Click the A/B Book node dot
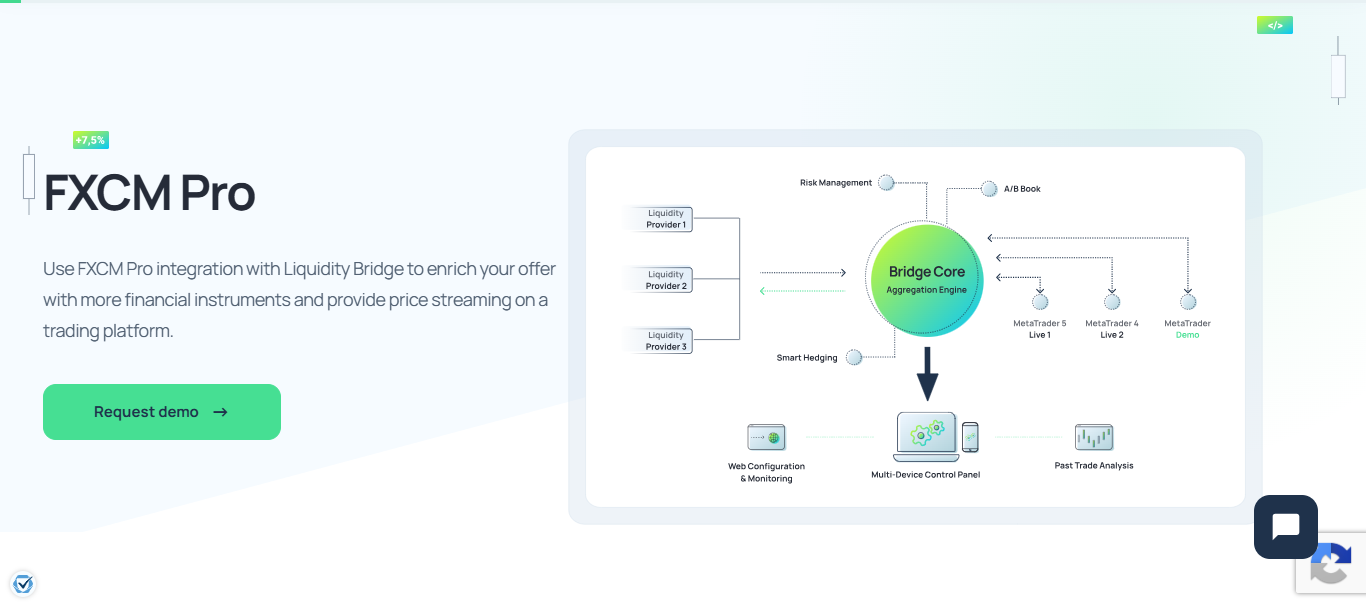This screenshot has height=607, width=1366. [989, 188]
